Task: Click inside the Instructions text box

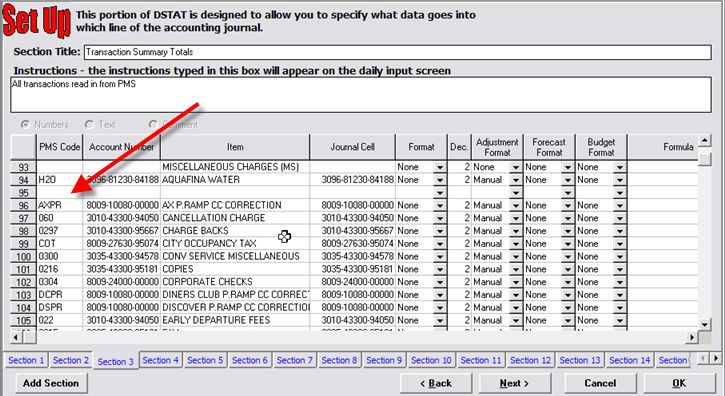Action: 361,95
